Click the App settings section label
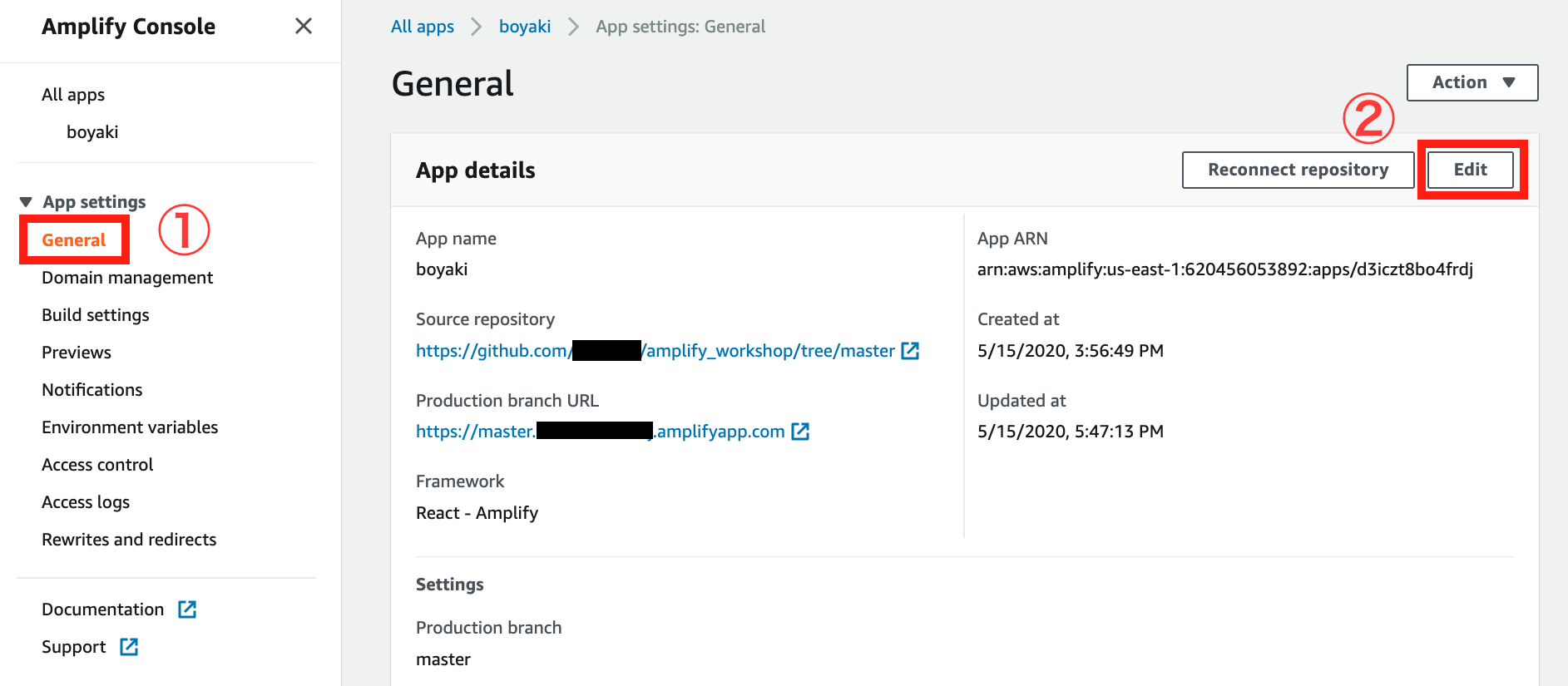Screen dimensions: 1568x686 [x=94, y=202]
